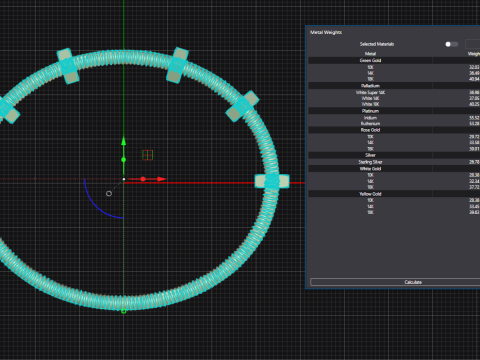
Task: Select the White 18K palladium row
Action: 394,104
